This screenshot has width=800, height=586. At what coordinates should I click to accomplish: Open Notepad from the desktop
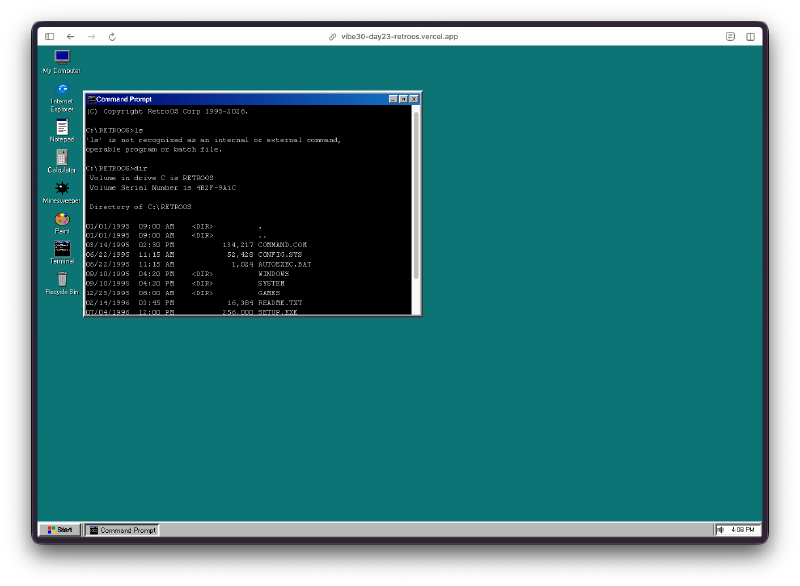tap(61, 125)
